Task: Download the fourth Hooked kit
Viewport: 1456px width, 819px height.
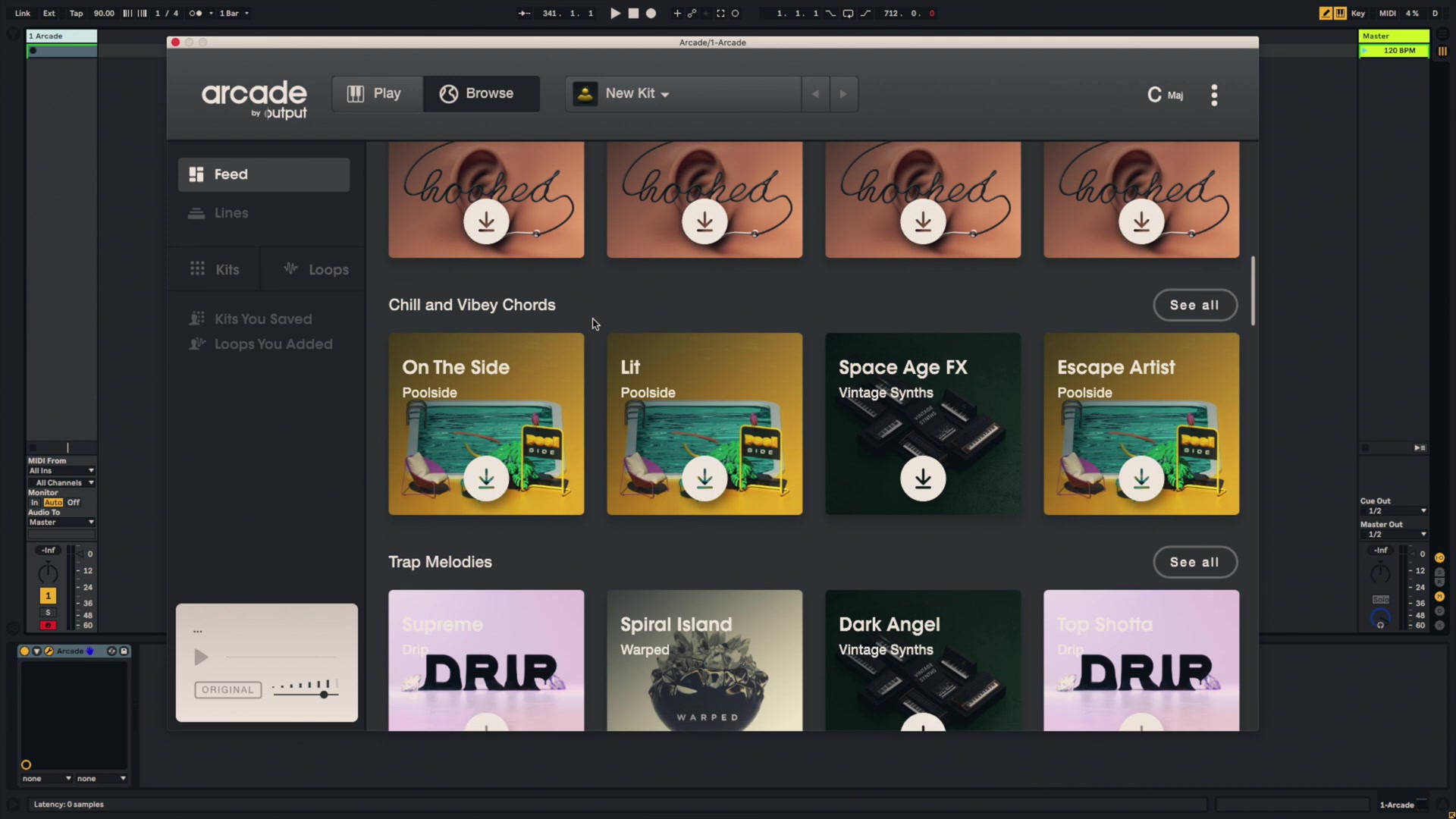Action: tap(1141, 221)
